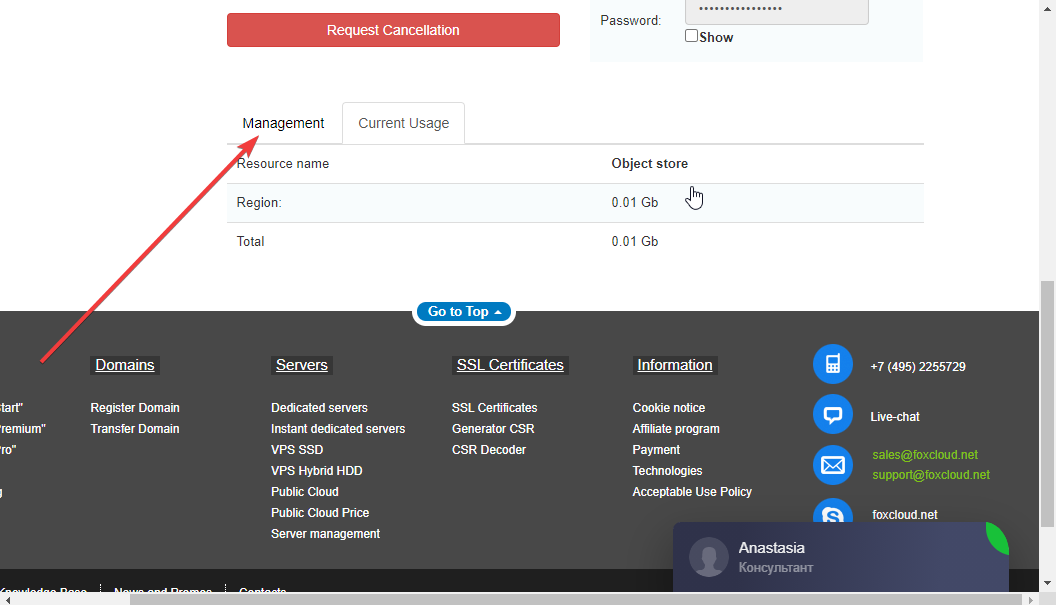Click the phone contact icon
The height and width of the screenshot is (605, 1056).
(x=832, y=365)
